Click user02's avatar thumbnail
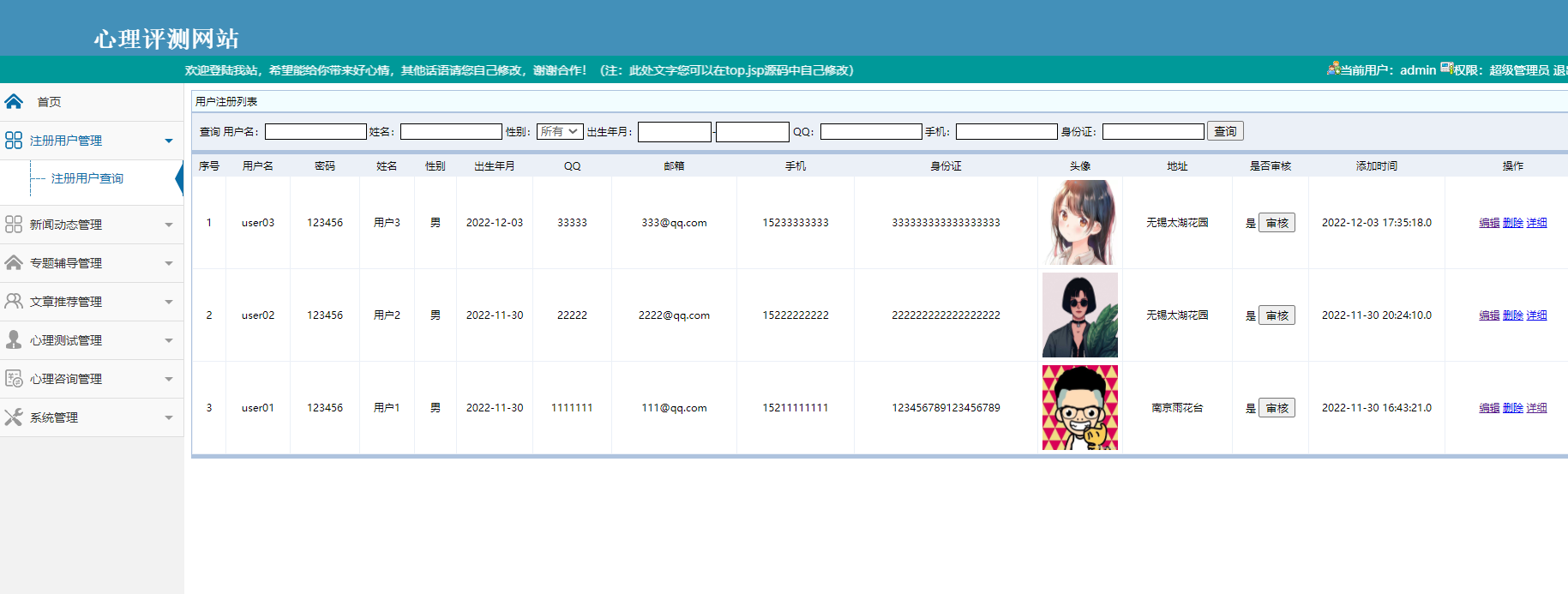This screenshot has height=594, width=1568. pyautogui.click(x=1080, y=315)
